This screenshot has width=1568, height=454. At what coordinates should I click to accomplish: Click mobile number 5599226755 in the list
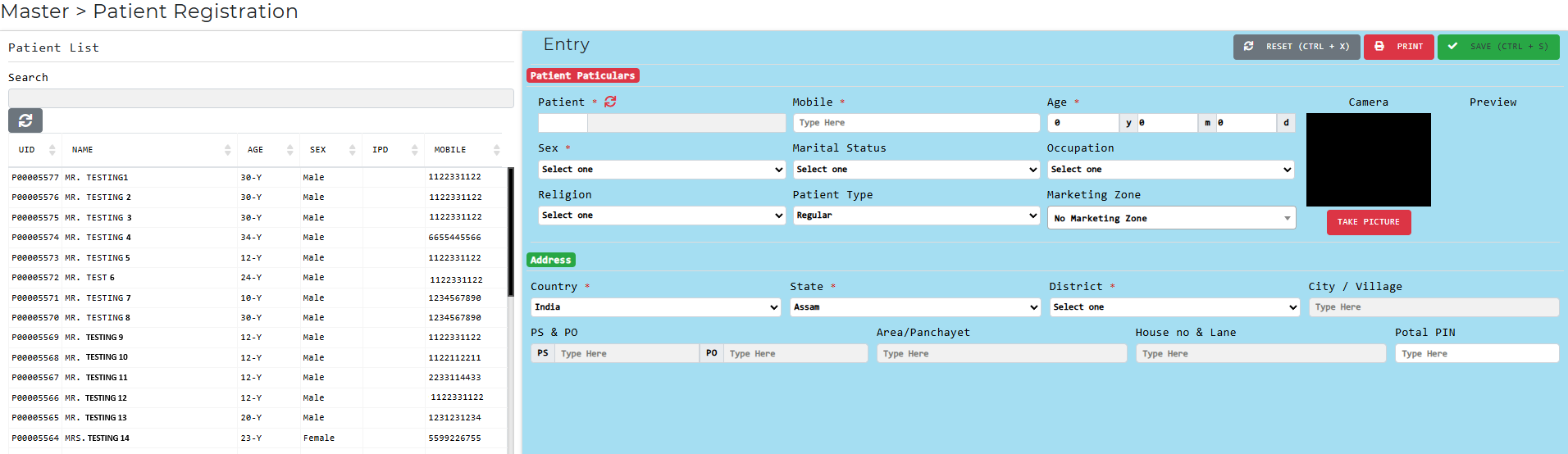[454, 438]
